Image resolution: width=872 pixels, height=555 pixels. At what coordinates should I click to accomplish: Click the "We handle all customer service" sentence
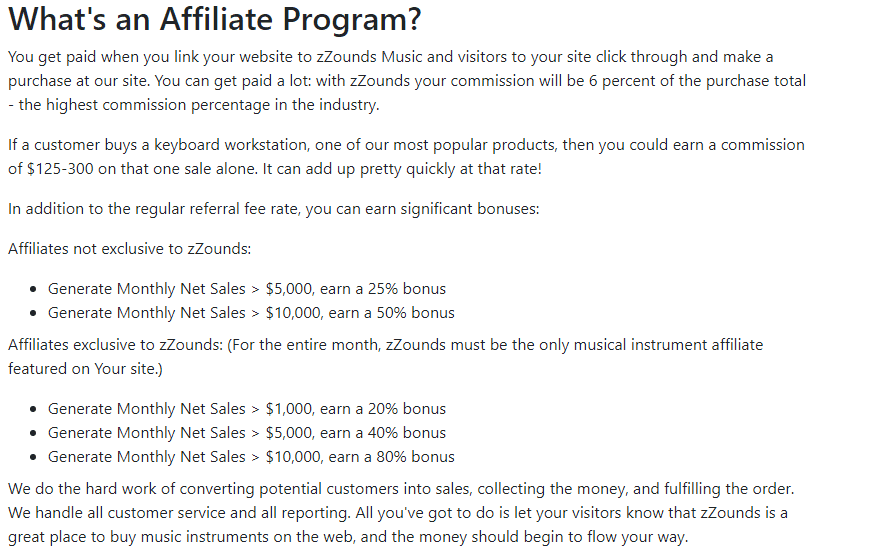pyautogui.click(x=180, y=513)
